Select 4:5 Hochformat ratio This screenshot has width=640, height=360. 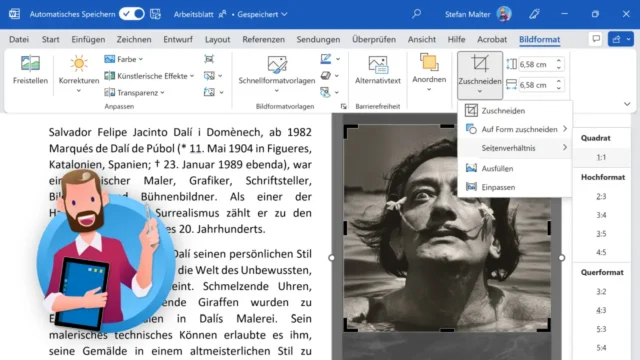602,252
